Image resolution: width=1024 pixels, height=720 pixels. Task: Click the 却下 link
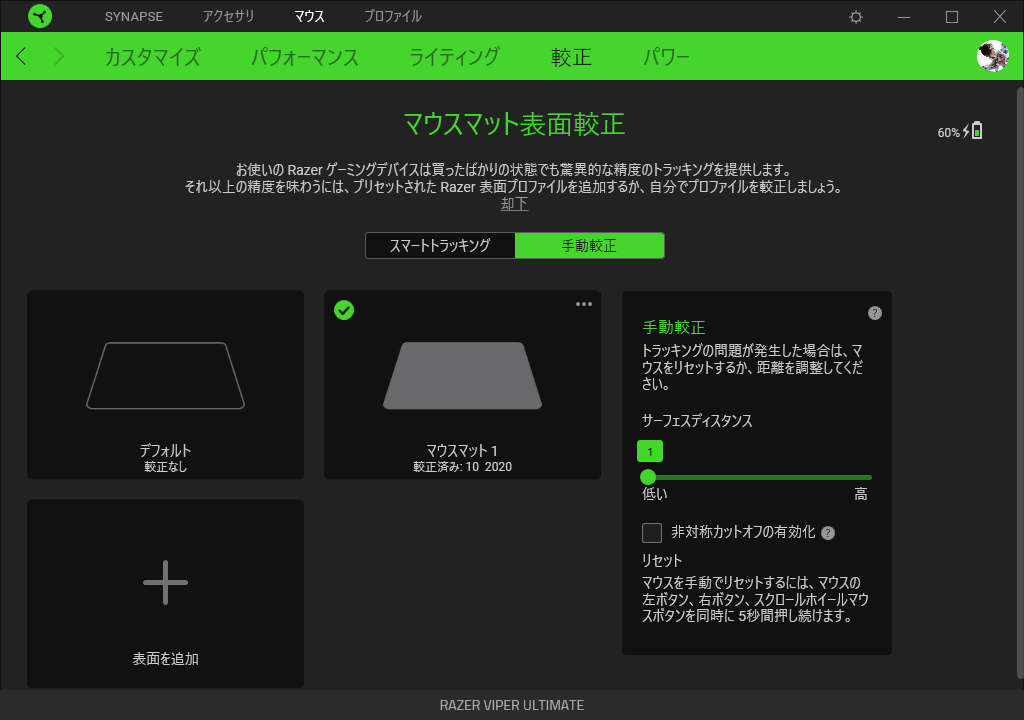(x=514, y=204)
